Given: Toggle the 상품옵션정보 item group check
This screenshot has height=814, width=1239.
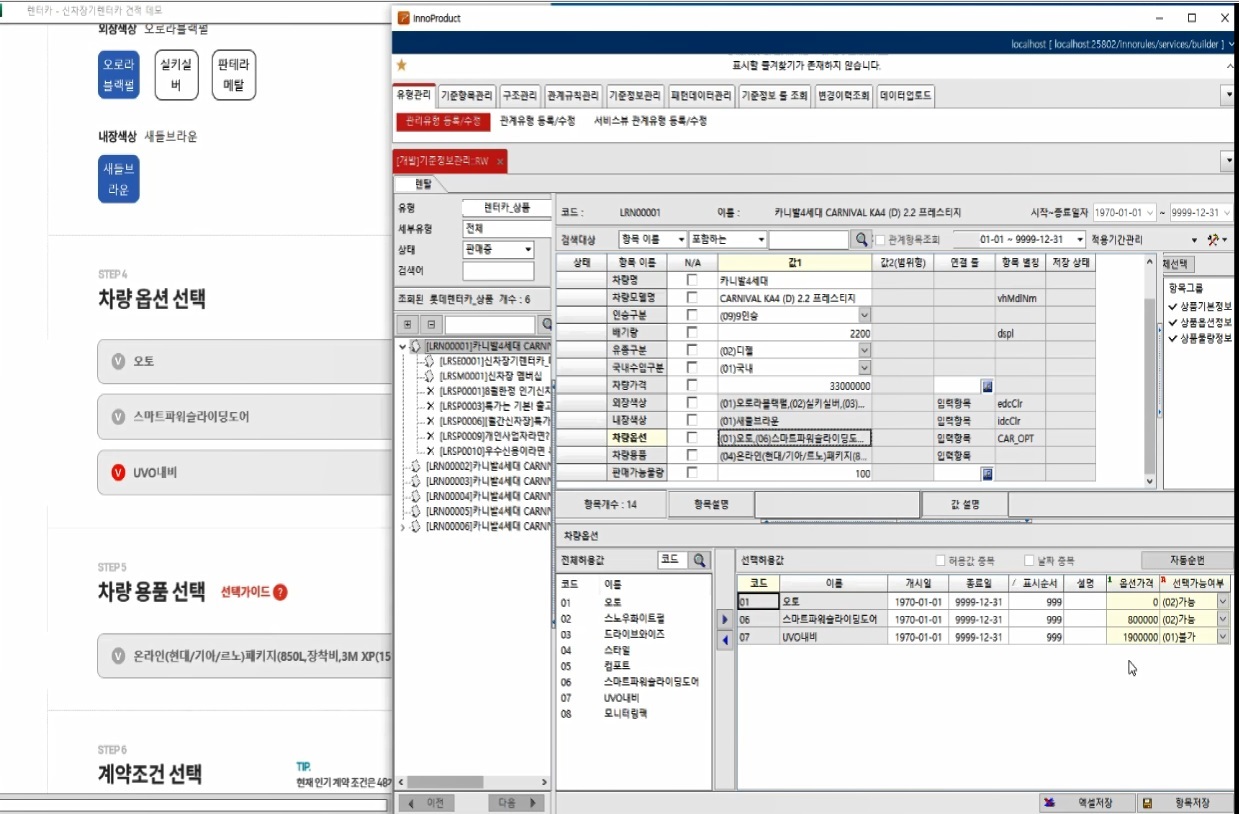Looking at the screenshot, I should click(1173, 322).
